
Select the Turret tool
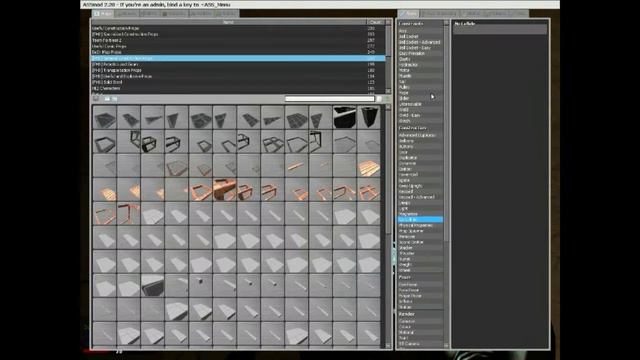point(420,259)
